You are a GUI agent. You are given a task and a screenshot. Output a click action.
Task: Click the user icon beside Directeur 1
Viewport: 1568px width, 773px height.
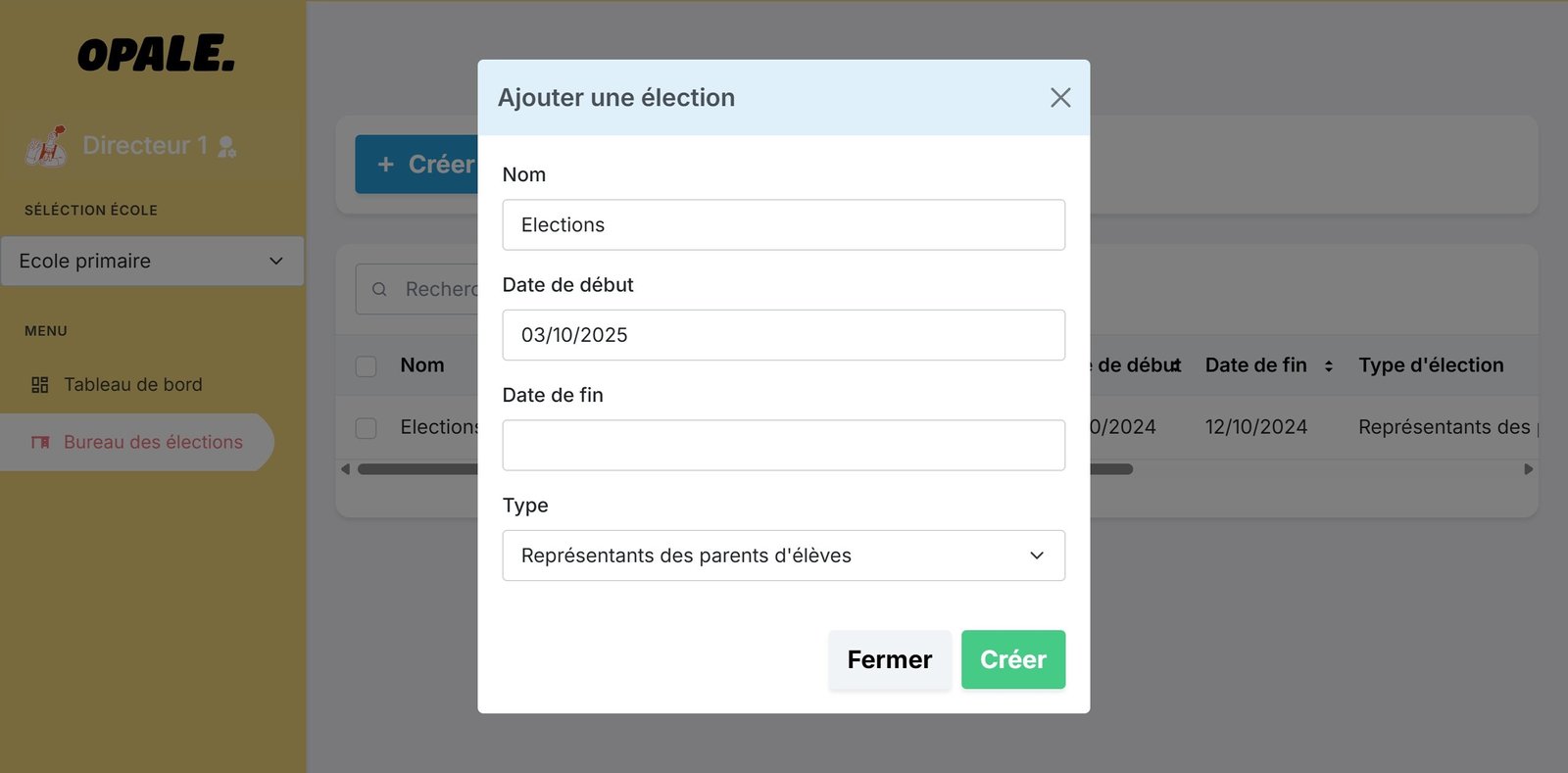(x=226, y=147)
